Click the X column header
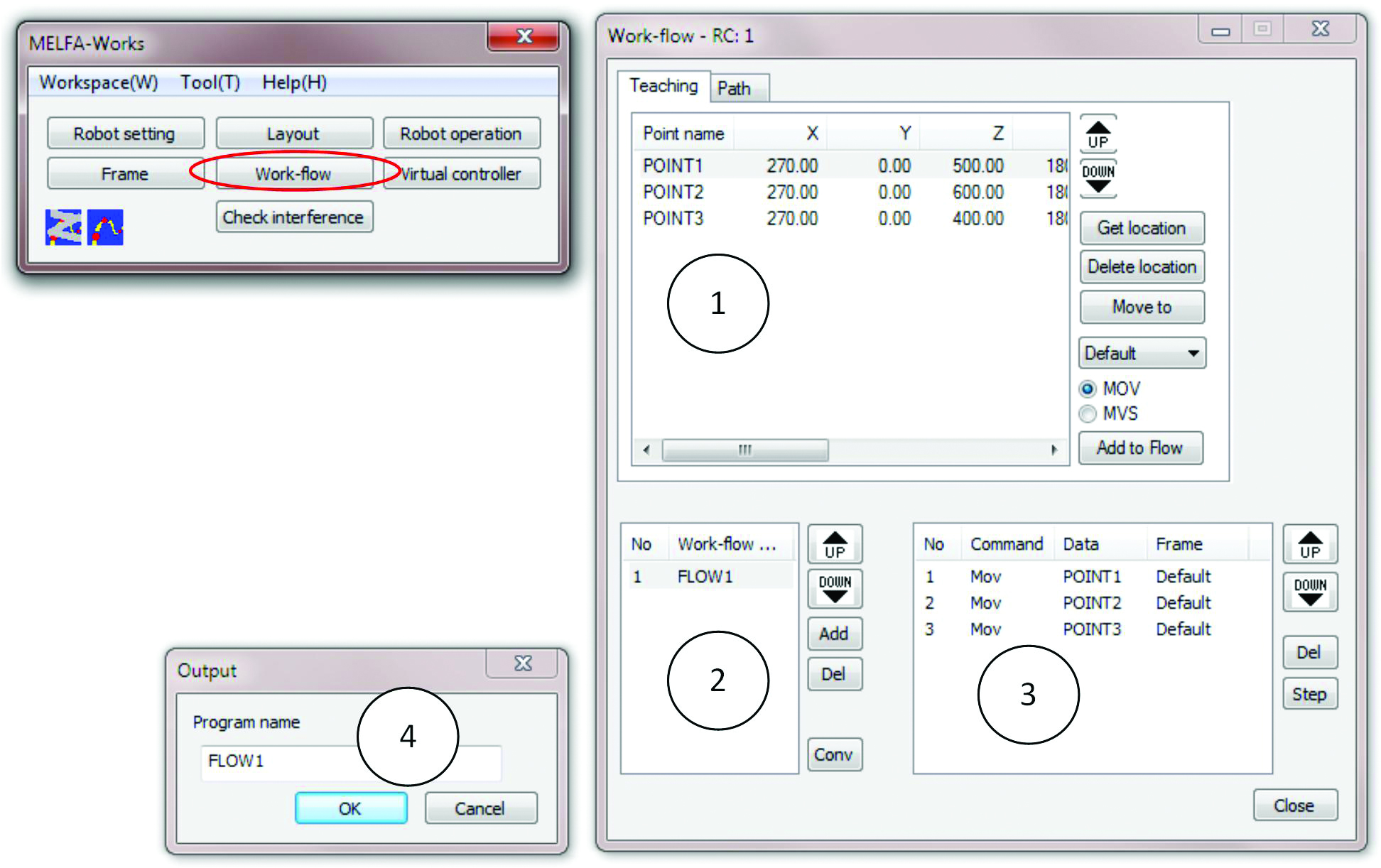This screenshot has width=1381, height=868. (x=781, y=134)
